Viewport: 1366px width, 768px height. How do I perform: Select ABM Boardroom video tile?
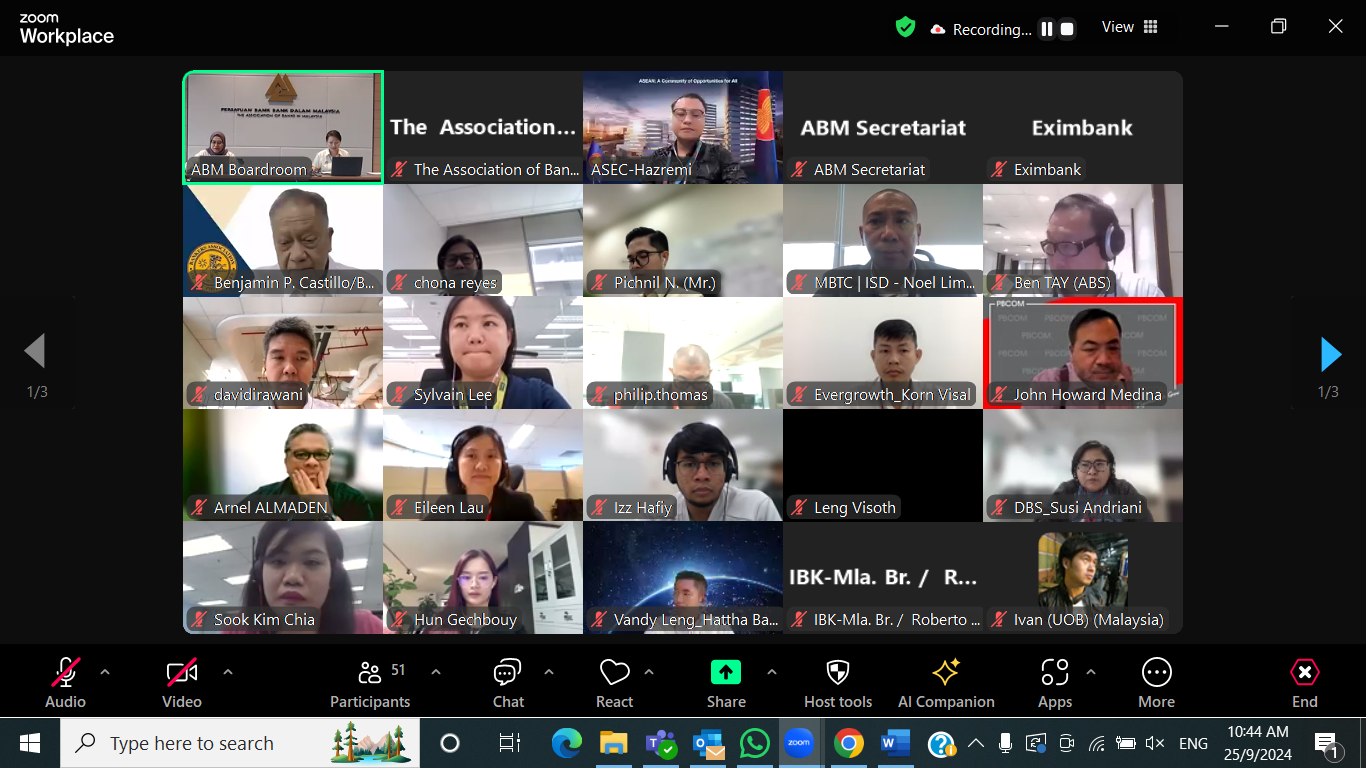pyautogui.click(x=283, y=127)
